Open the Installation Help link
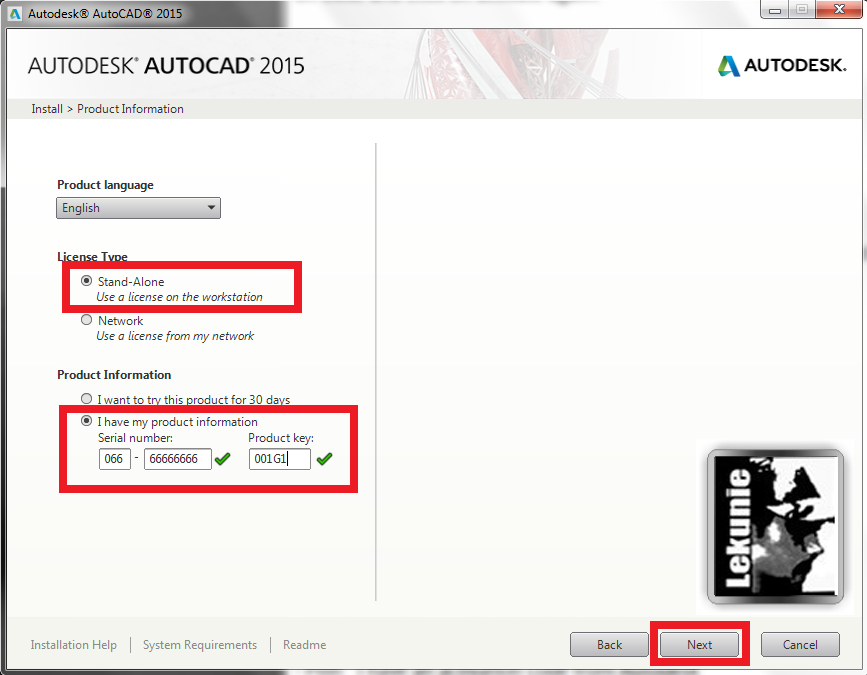Viewport: 867px width, 675px height. click(x=73, y=645)
